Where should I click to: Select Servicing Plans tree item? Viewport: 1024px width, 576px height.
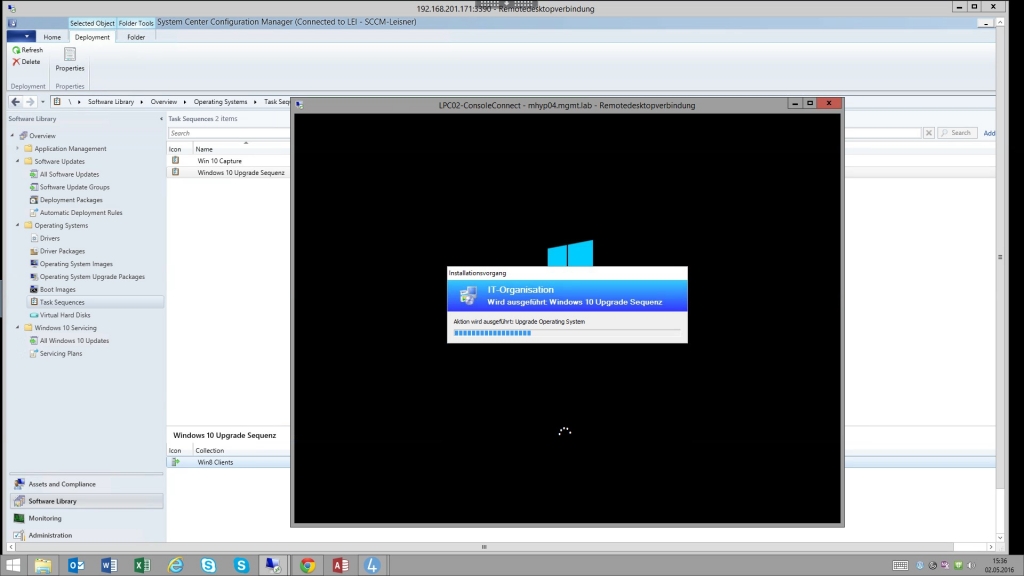[56, 353]
